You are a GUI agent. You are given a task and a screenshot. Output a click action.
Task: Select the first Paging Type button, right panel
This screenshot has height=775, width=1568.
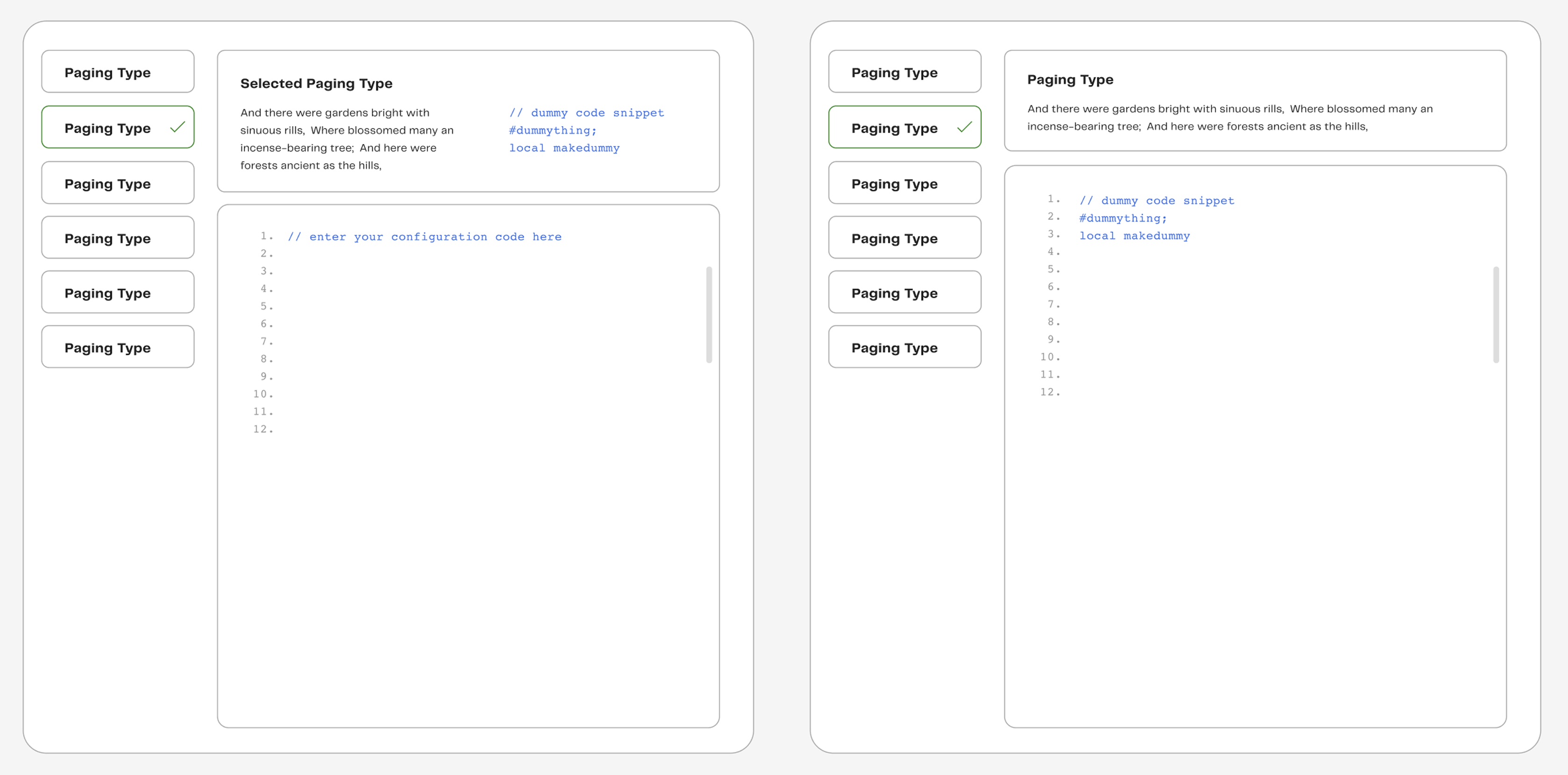click(x=905, y=72)
